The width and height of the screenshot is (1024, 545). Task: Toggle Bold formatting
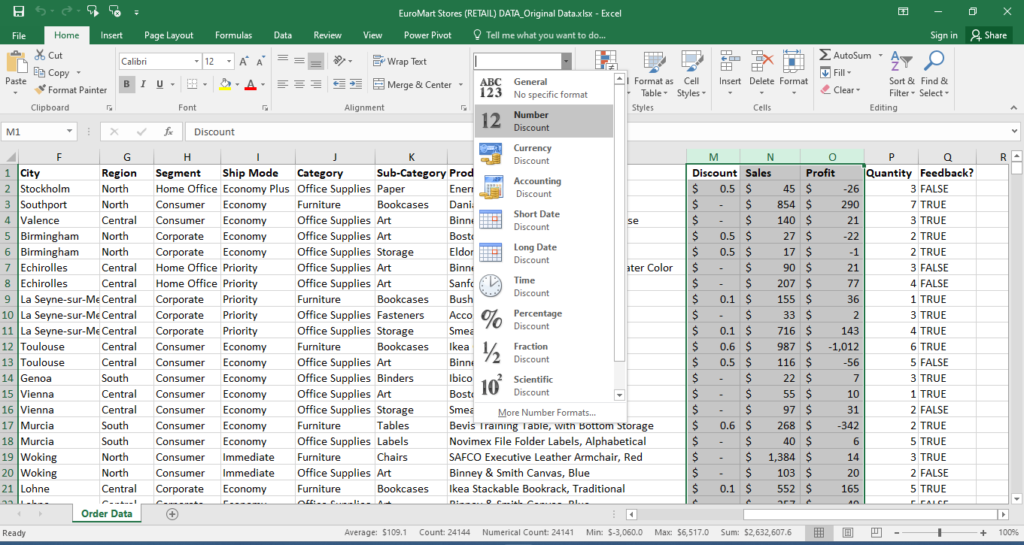point(127,84)
